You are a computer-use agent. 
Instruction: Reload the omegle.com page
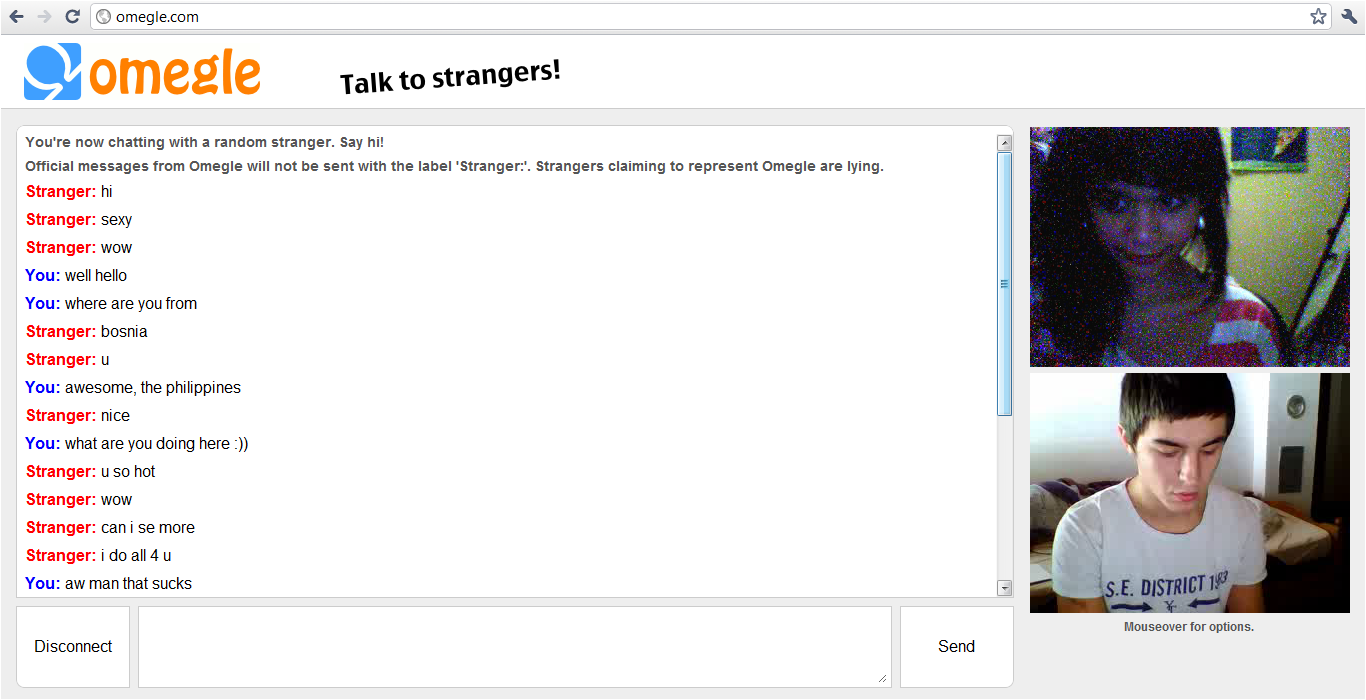pos(72,17)
